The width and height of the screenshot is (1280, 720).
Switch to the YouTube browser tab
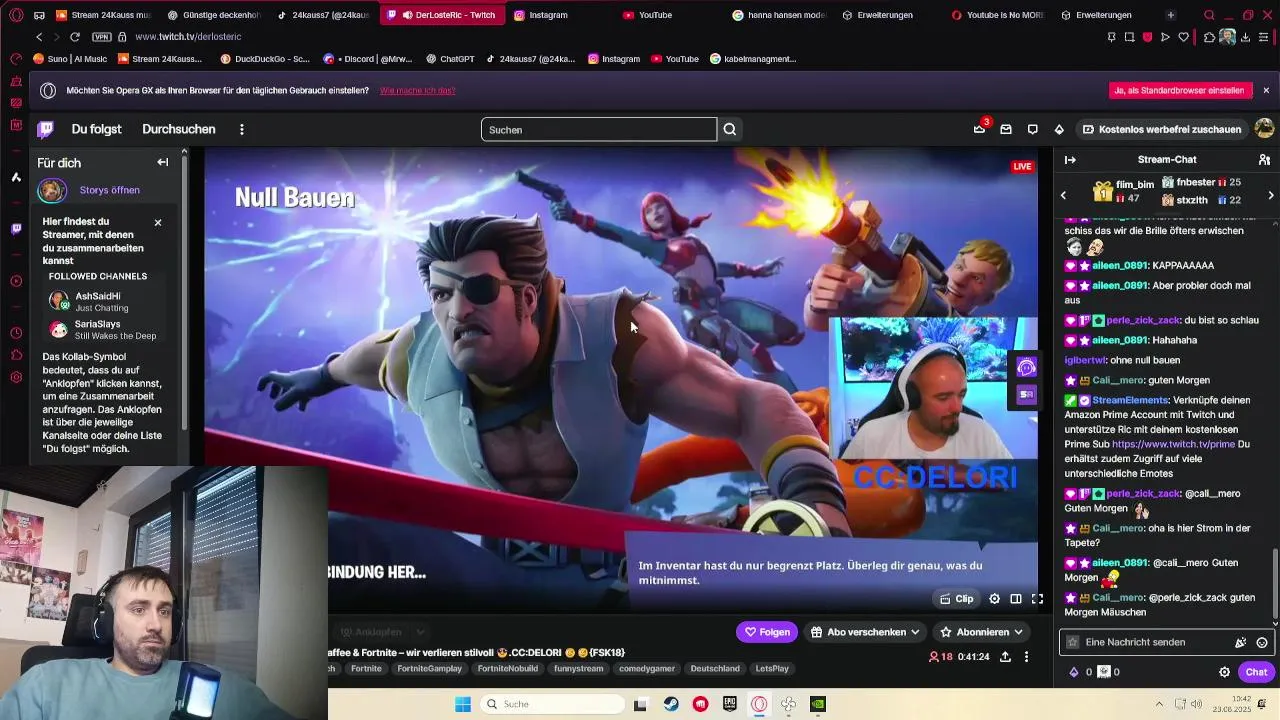point(655,15)
